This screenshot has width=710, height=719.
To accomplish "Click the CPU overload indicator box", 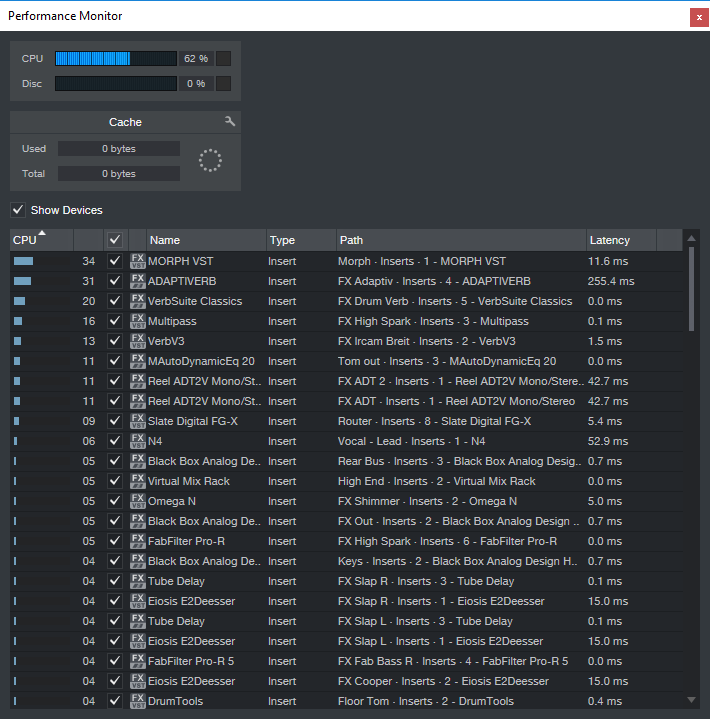I will click(223, 59).
